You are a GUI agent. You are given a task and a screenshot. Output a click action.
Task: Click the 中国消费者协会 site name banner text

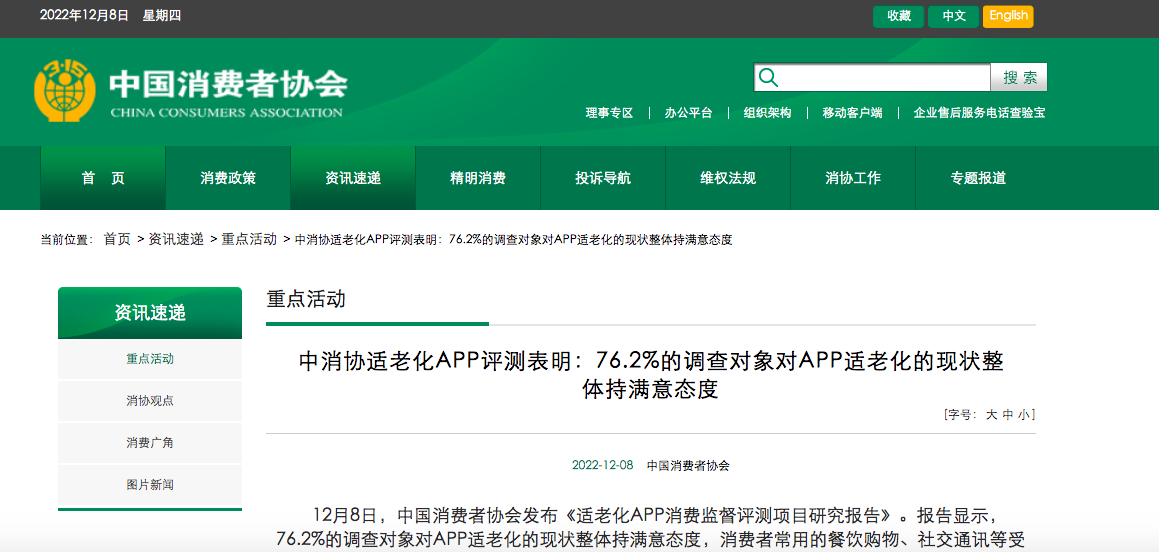[x=228, y=85]
